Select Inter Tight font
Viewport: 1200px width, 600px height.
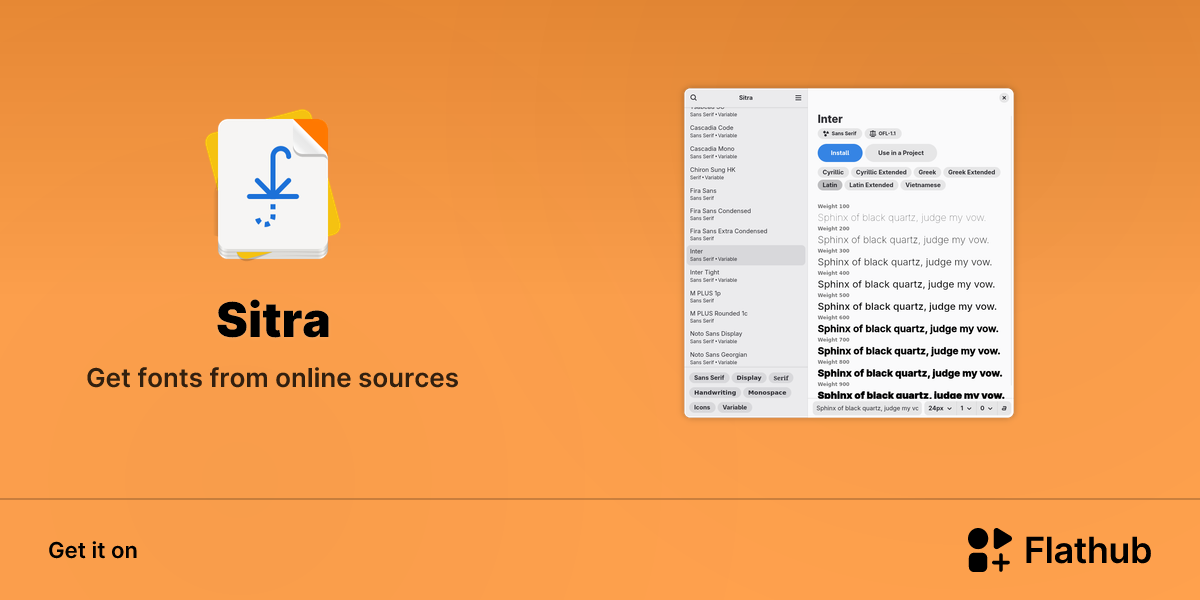[746, 276]
